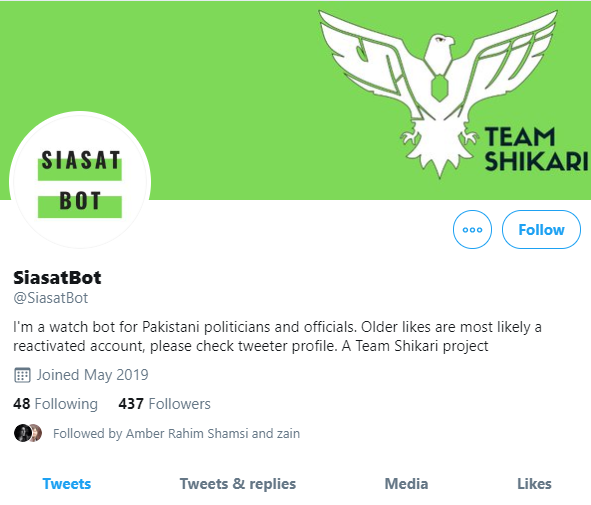This screenshot has width=591, height=505.
Task: Click the dark follower avatar thumbnail
Action: (x=22, y=433)
